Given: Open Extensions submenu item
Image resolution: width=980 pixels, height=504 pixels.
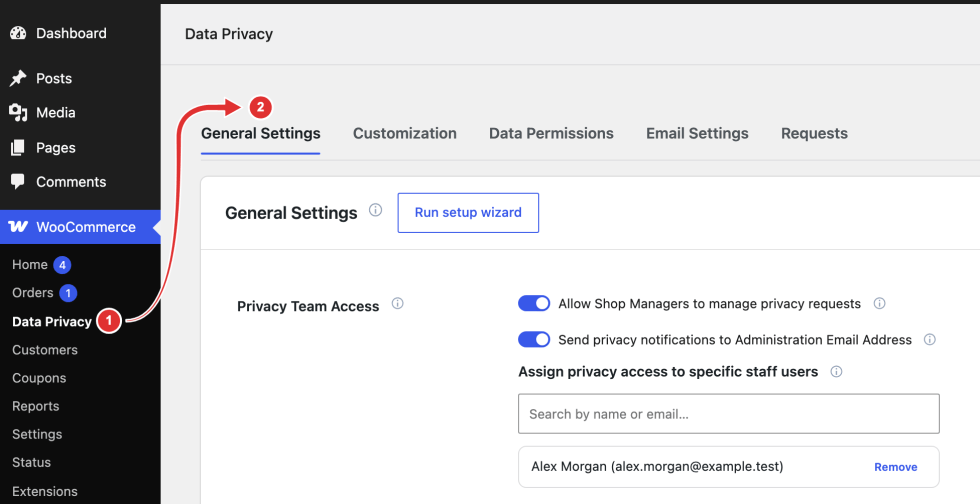Looking at the screenshot, I should [45, 491].
